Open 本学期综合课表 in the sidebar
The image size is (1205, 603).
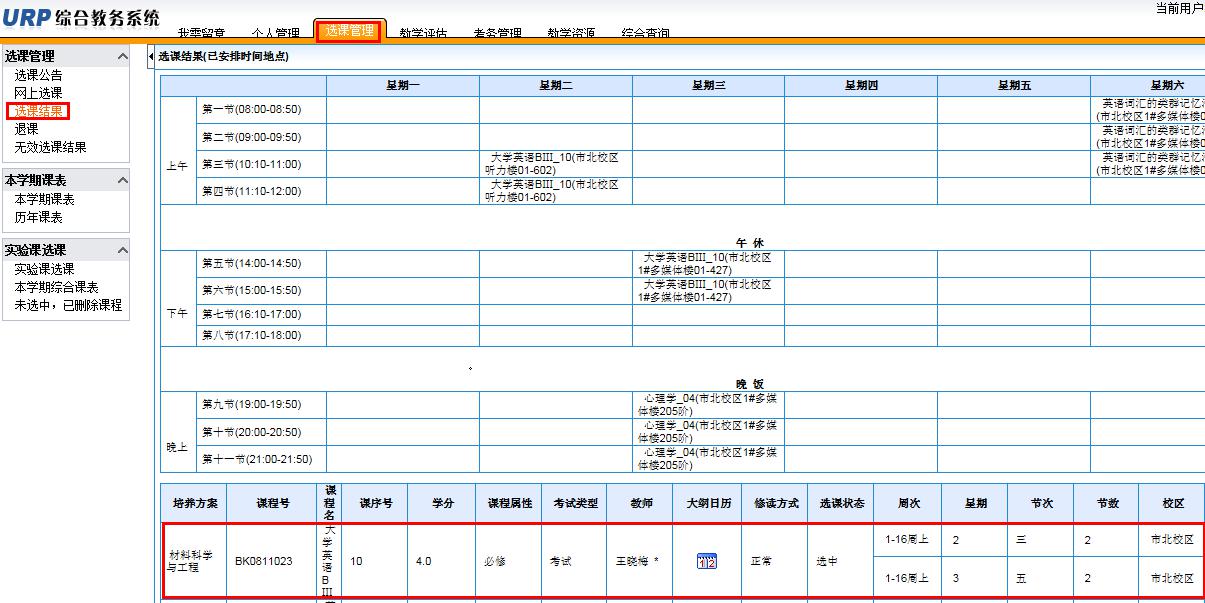[x=56, y=287]
